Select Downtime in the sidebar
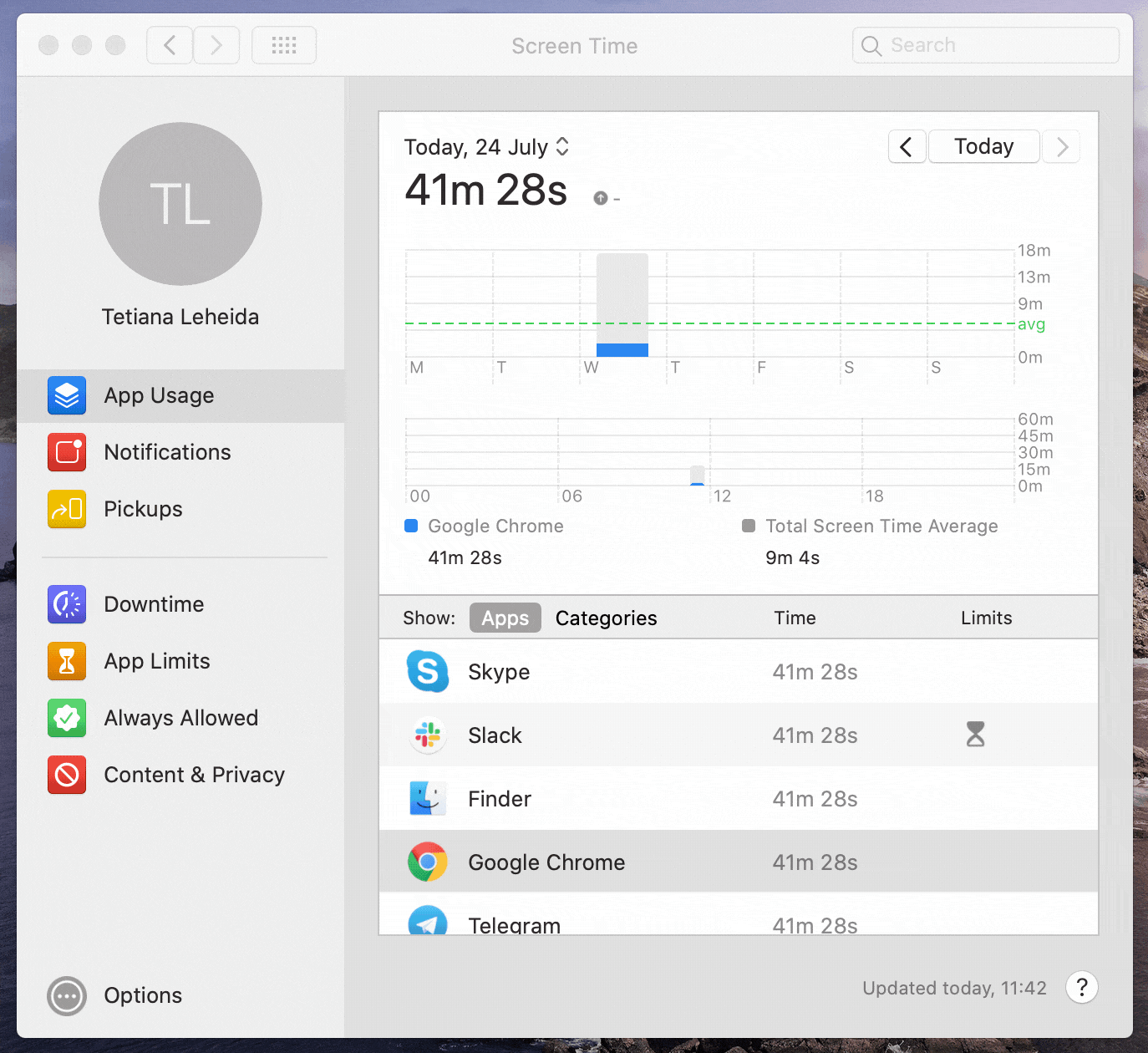The width and height of the screenshot is (1148, 1053). (x=180, y=604)
